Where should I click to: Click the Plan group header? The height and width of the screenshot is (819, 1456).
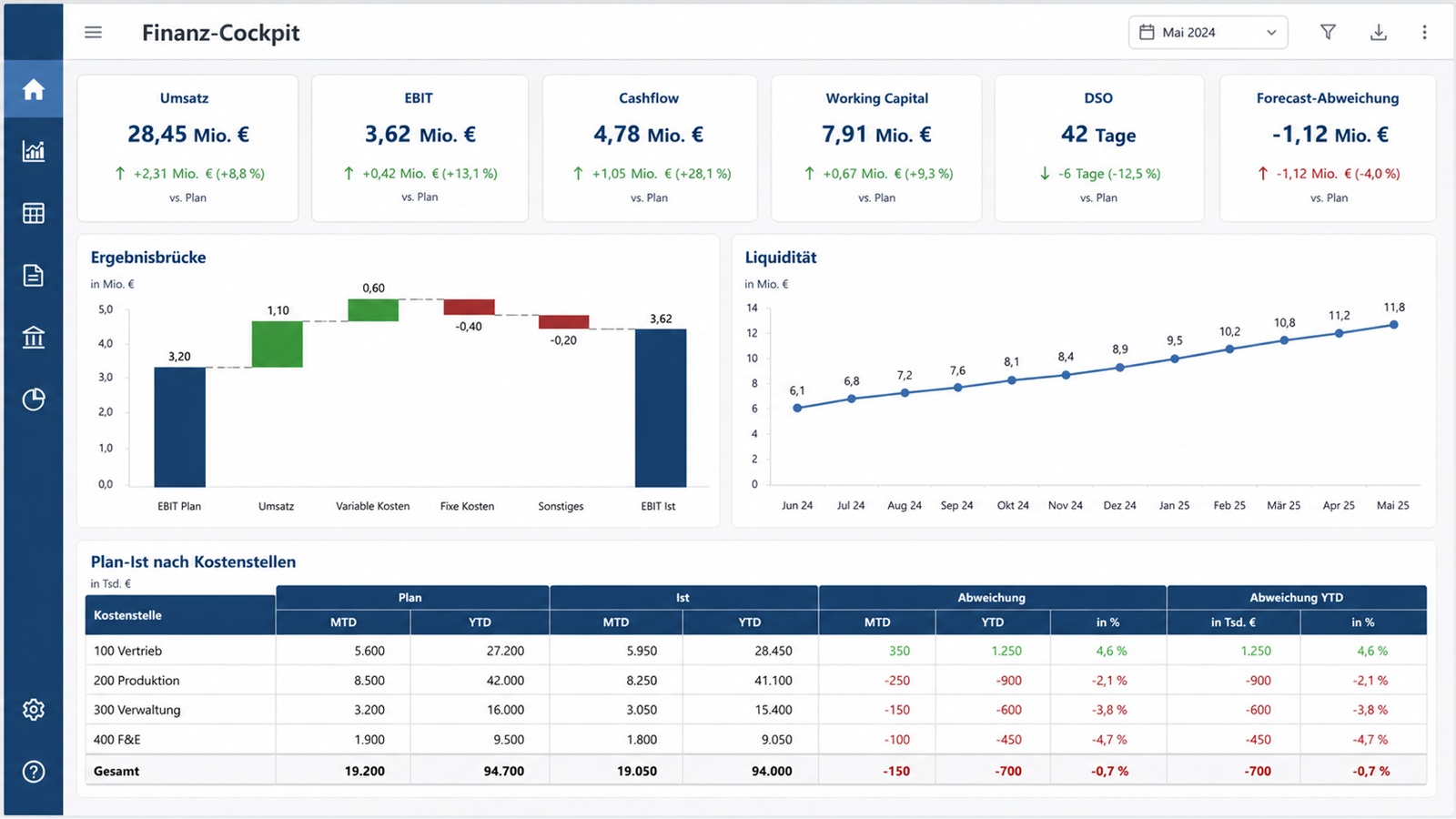point(411,597)
